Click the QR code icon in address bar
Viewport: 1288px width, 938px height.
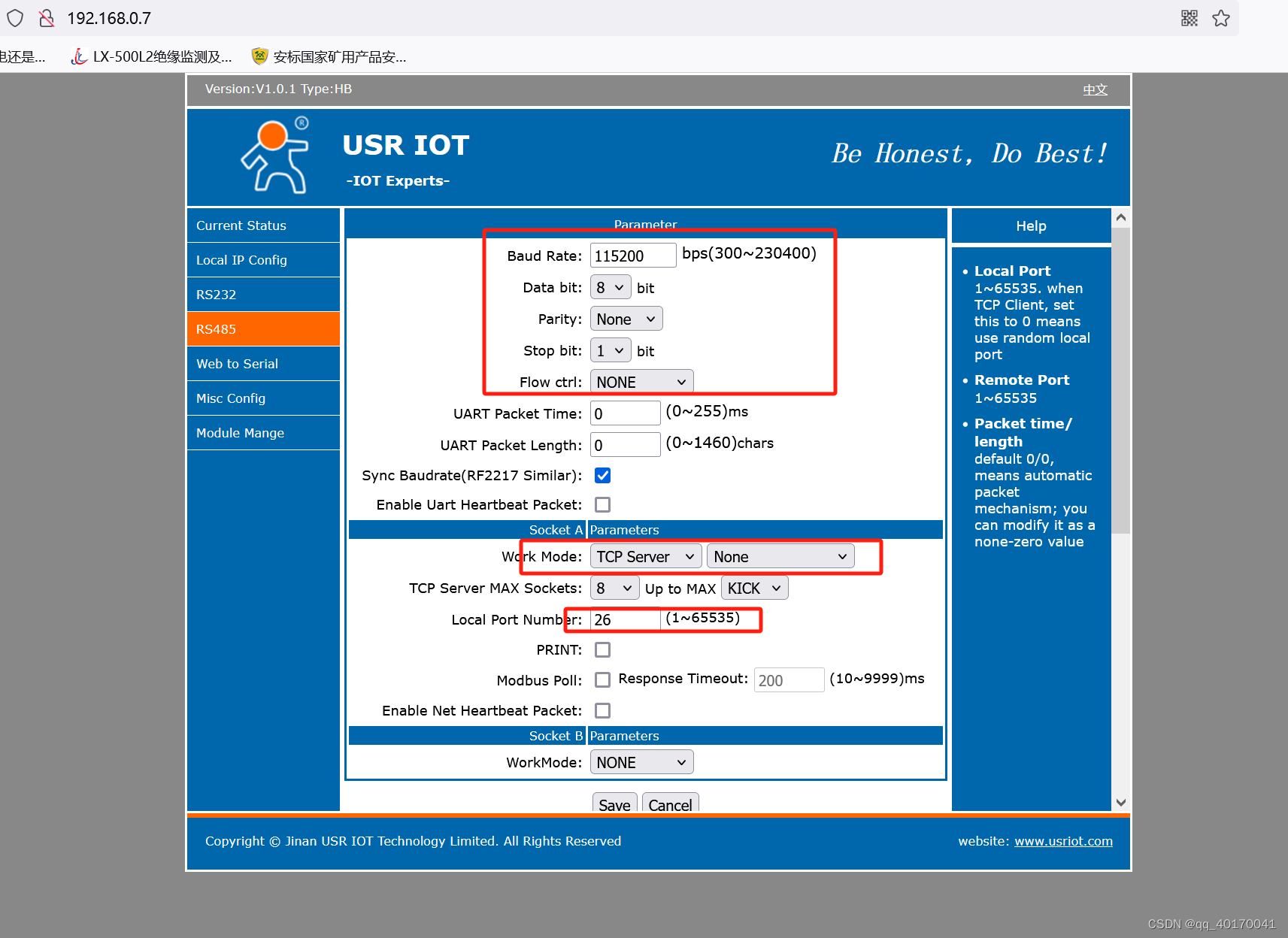[x=1189, y=18]
